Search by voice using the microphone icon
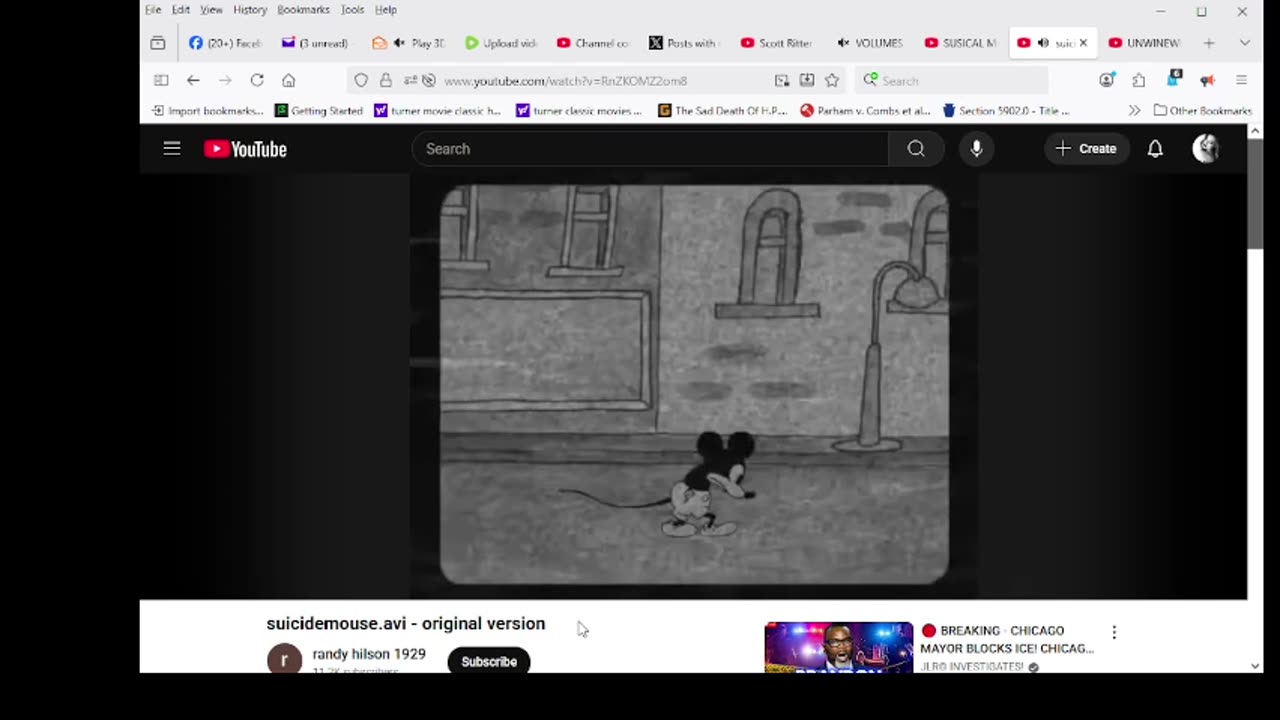Screen dimensions: 1280x720 (976, 149)
